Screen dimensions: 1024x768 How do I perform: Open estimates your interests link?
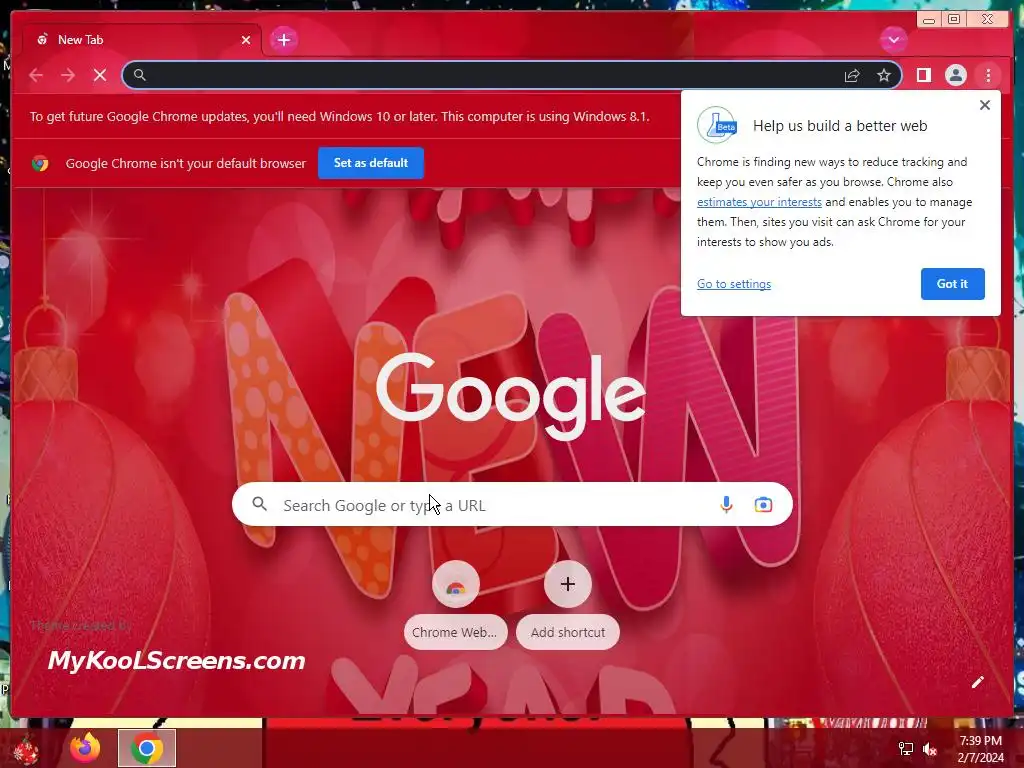pos(759,202)
